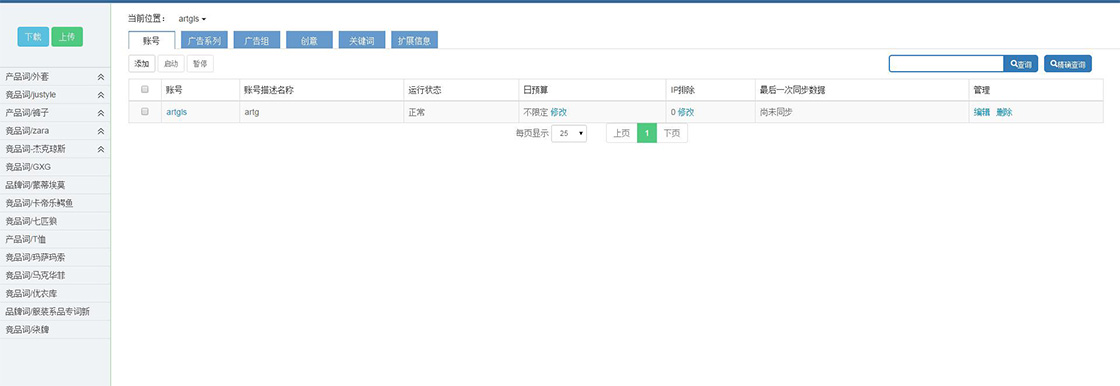Collapse the 产品词/外套 chevron
This screenshot has width=1120, height=386.
101,76
